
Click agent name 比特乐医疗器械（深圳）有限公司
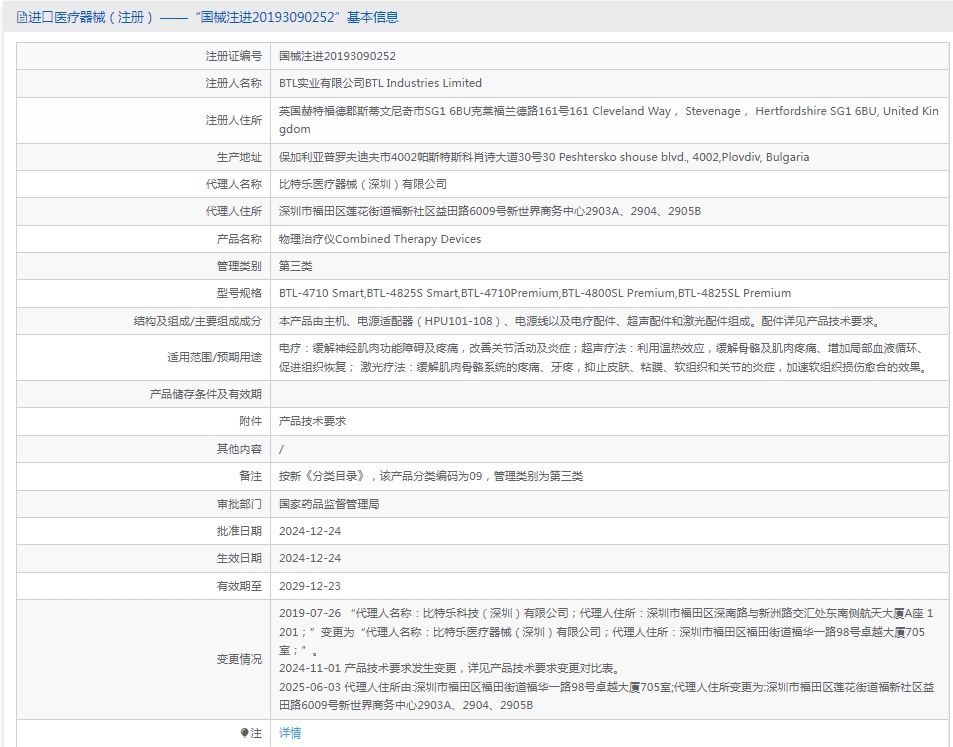pos(362,184)
